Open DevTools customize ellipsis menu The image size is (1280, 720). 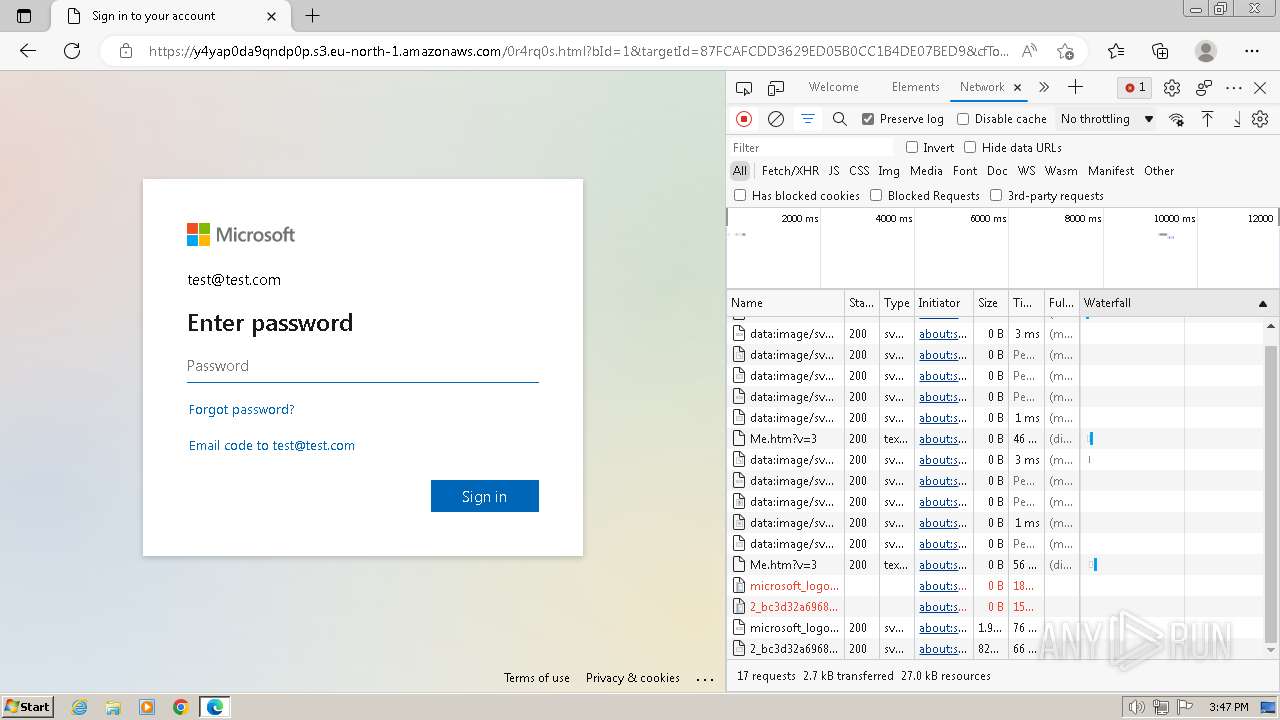(x=1234, y=88)
